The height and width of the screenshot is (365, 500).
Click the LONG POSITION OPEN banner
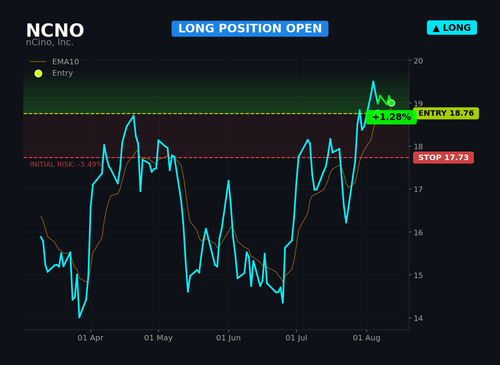(250, 28)
